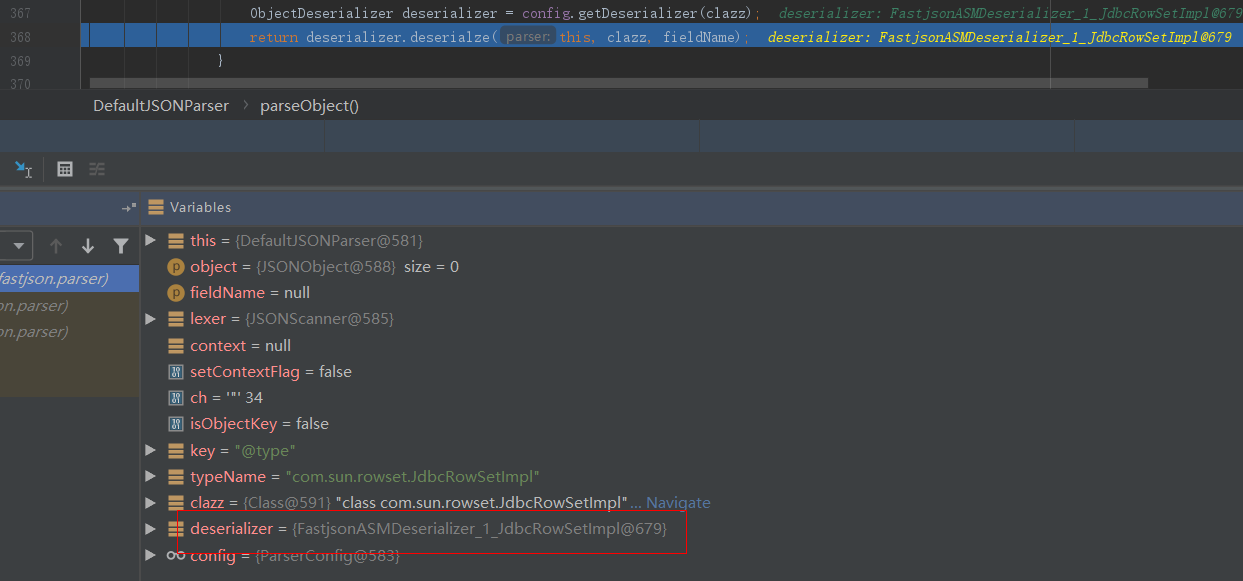Viewport: 1243px width, 581px height.
Task: Select DefaultJSONParser in the breadcrumb
Action: coord(161,105)
